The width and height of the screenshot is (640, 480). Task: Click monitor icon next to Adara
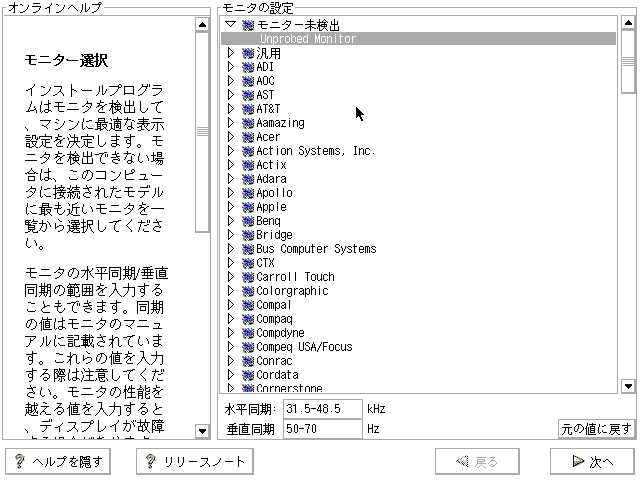pos(248,179)
